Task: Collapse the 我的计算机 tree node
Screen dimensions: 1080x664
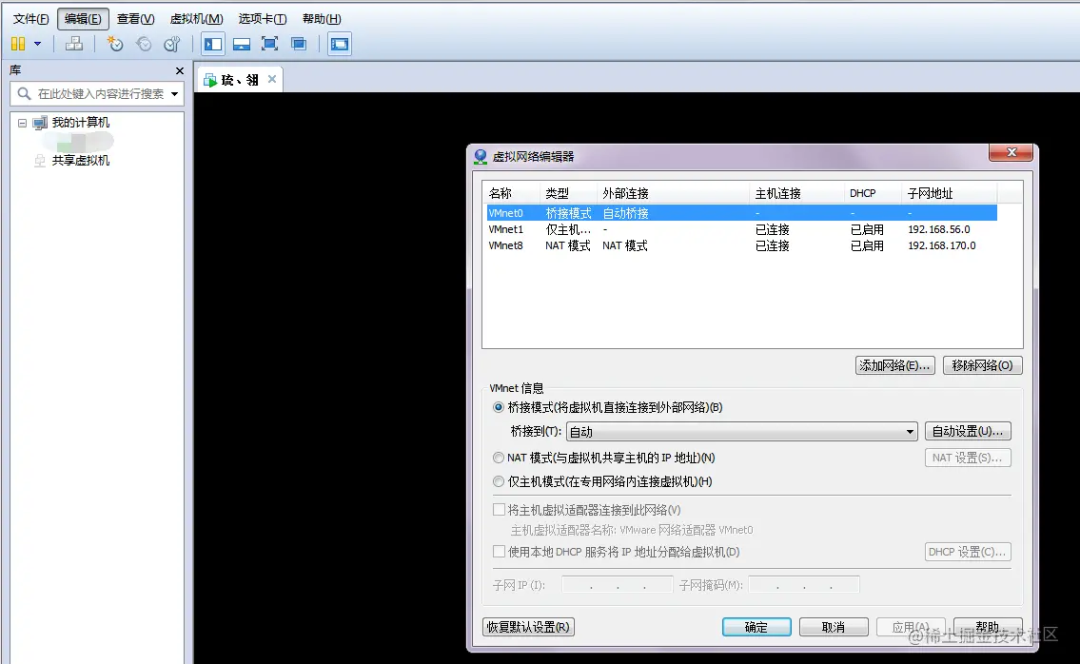Action: 22,122
